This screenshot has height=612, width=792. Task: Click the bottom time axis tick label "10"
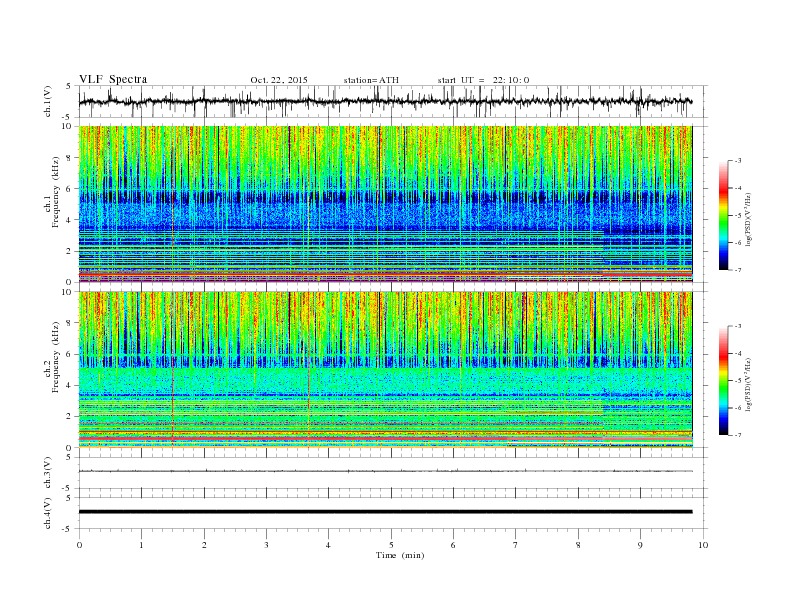click(703, 545)
